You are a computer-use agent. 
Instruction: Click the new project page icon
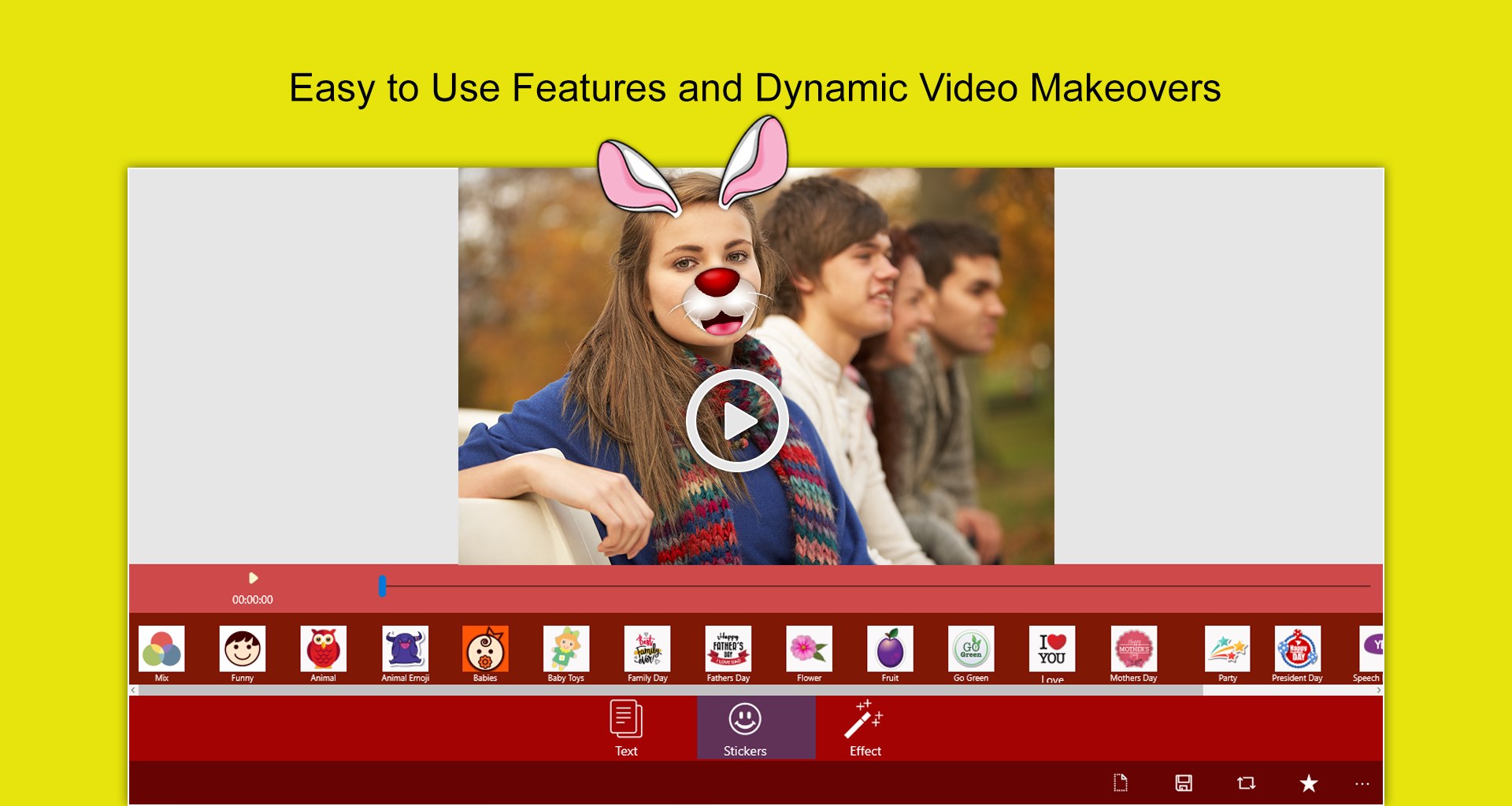[x=1121, y=782]
